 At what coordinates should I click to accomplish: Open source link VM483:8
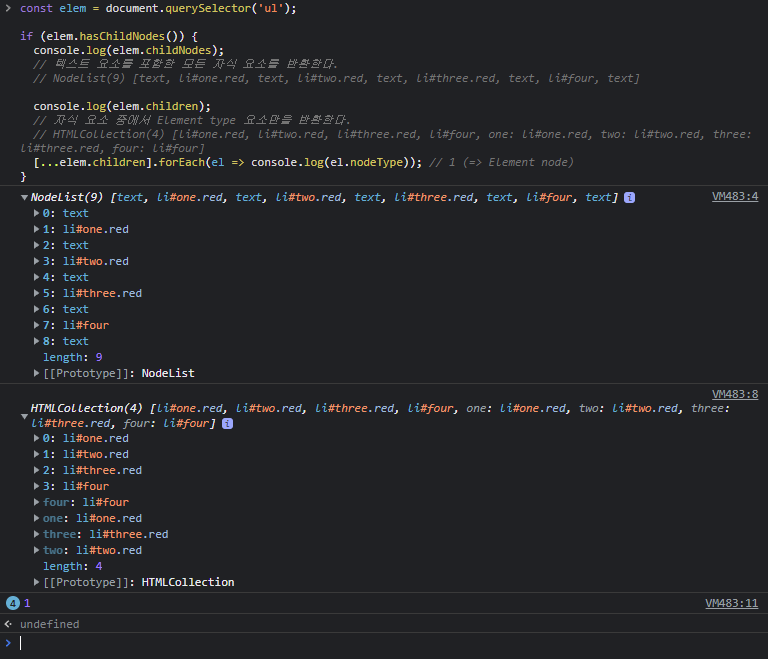(x=735, y=394)
